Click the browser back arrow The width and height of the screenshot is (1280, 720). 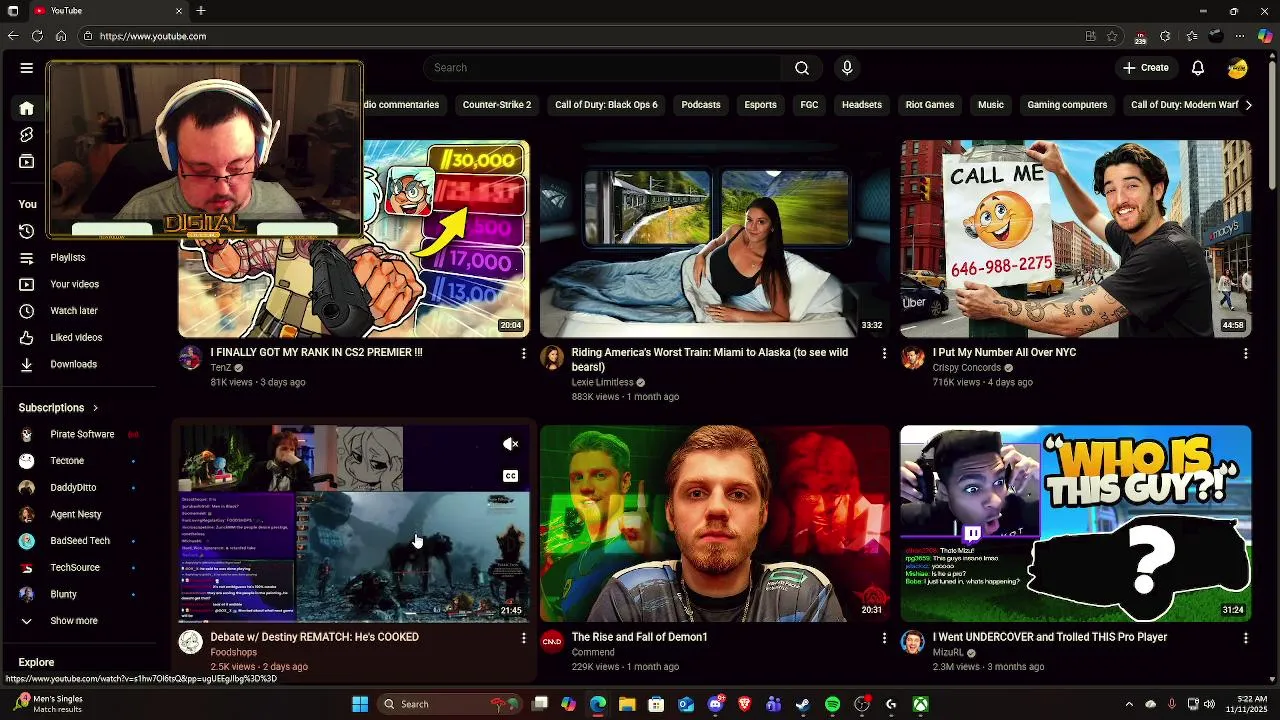(13, 36)
